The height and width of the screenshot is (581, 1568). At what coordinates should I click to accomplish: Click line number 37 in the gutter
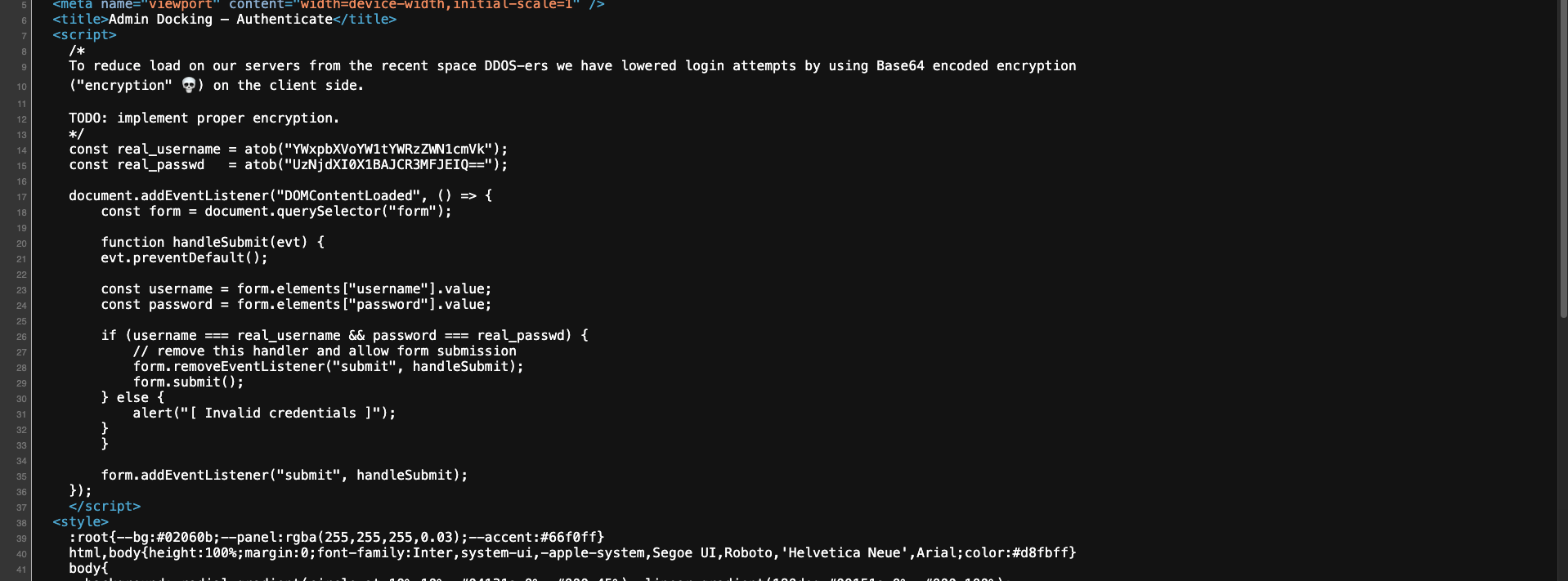(21, 507)
